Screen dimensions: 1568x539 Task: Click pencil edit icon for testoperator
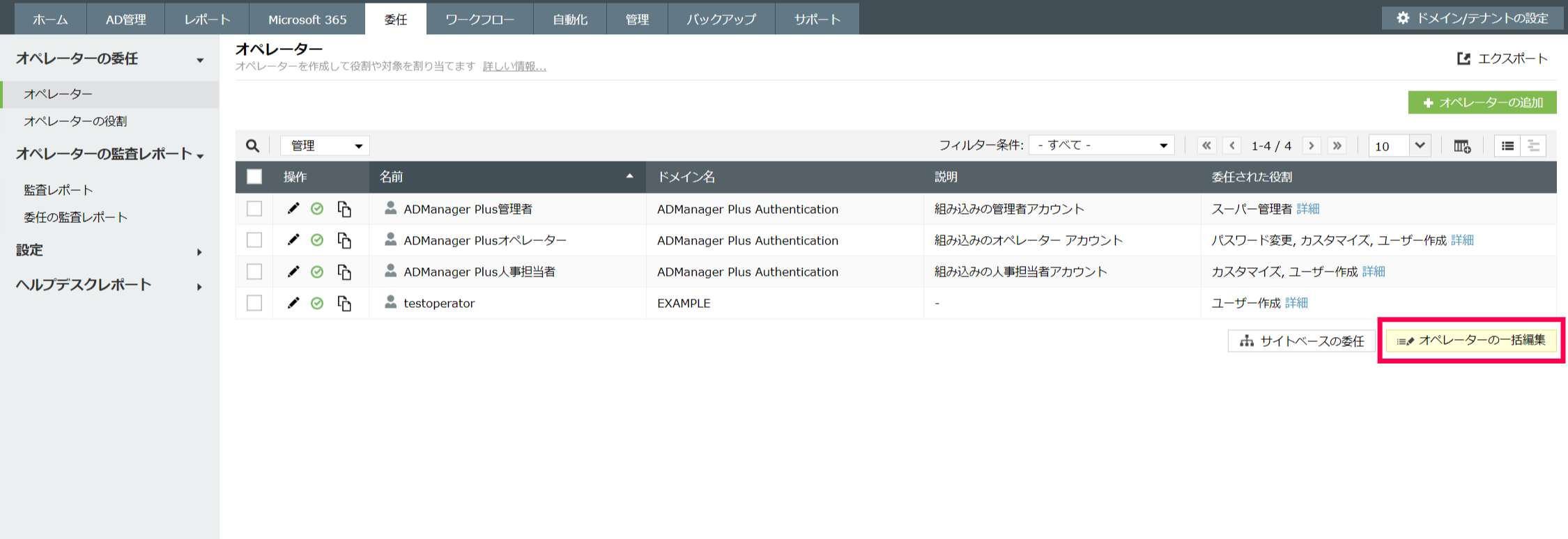pyautogui.click(x=293, y=303)
